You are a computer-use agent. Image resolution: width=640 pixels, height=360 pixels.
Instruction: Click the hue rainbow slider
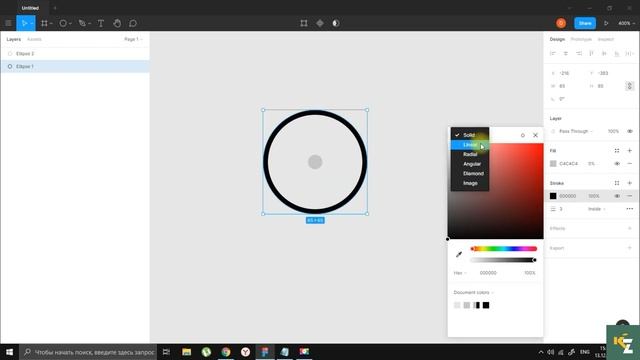504,249
